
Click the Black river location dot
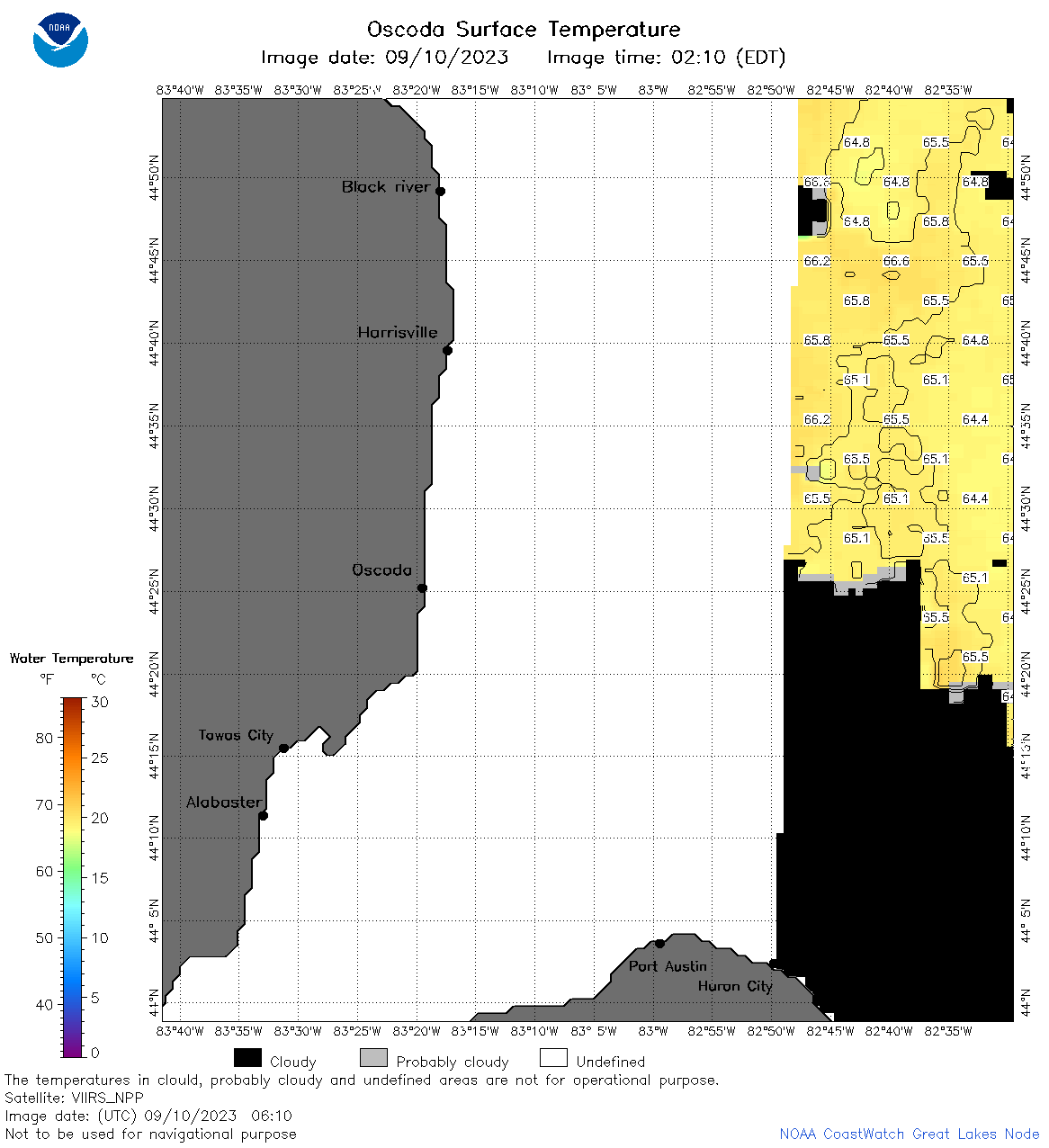coord(440,191)
